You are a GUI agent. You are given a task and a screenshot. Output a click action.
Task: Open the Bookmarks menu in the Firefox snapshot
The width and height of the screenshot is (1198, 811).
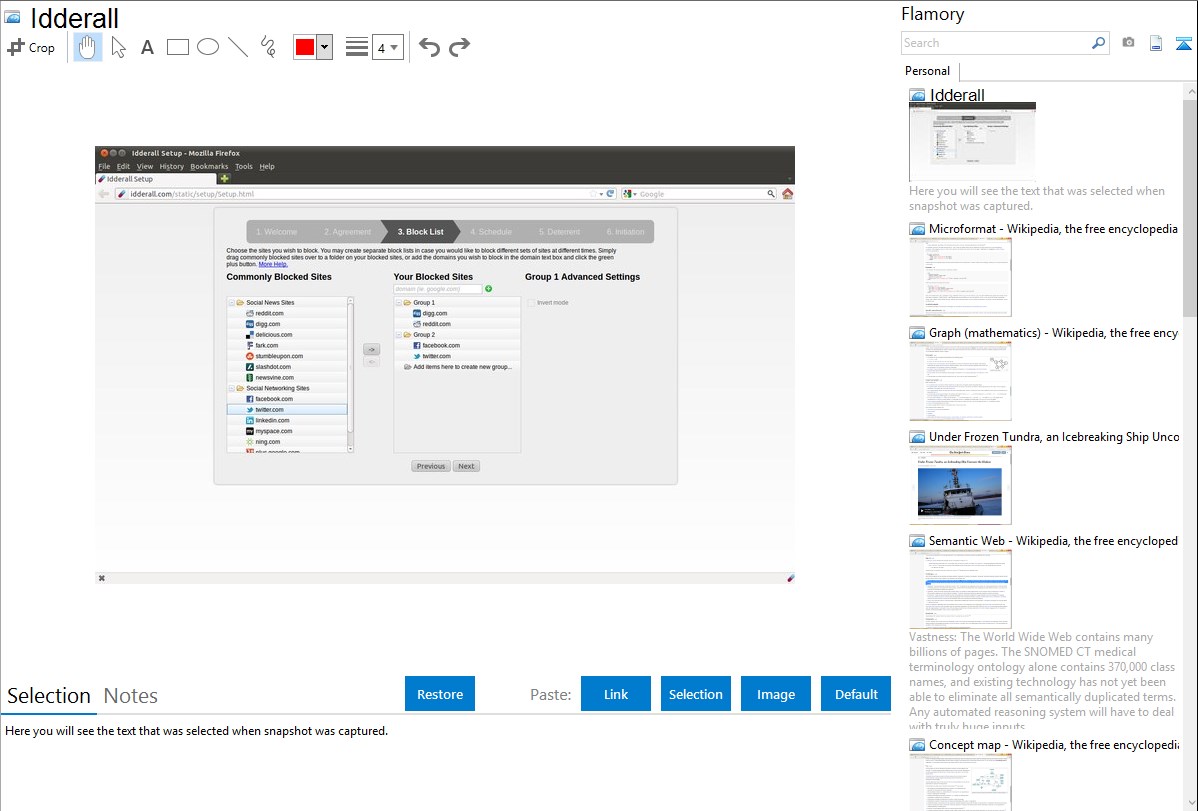tap(209, 167)
